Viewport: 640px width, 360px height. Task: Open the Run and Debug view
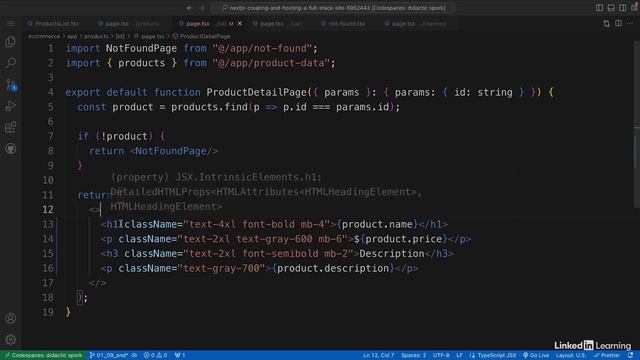tap(11, 106)
